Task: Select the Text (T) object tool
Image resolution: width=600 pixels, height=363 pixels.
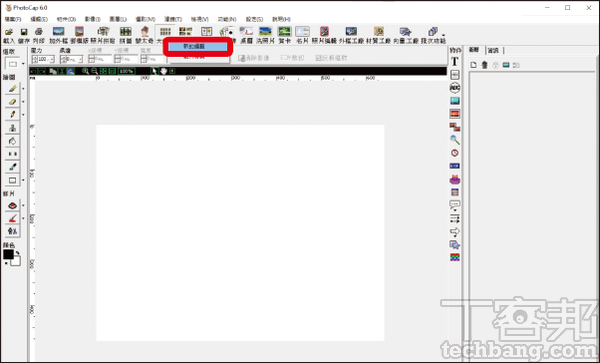Action: click(455, 62)
